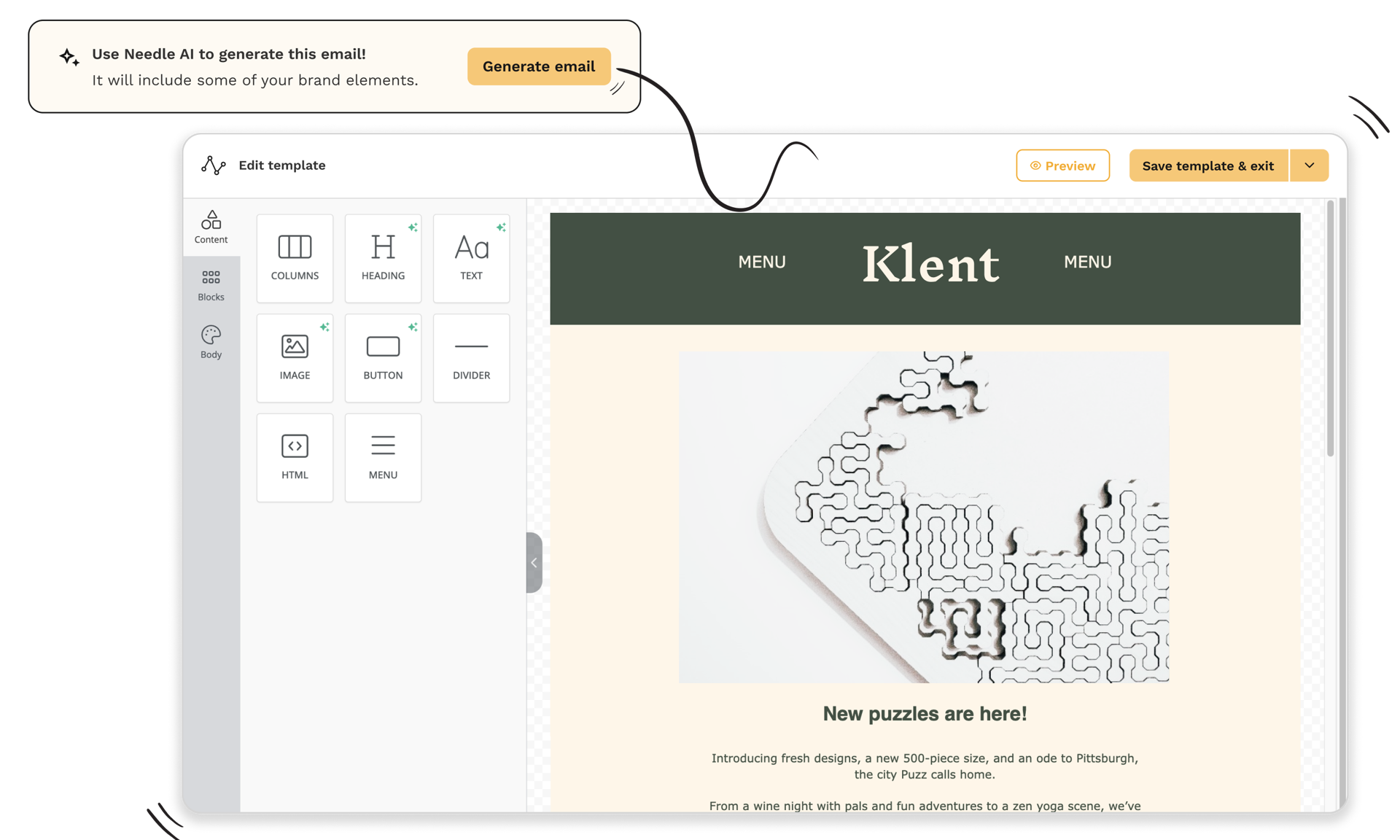This screenshot has height=840, width=1400.
Task: Click the Generate email button
Action: click(x=539, y=66)
